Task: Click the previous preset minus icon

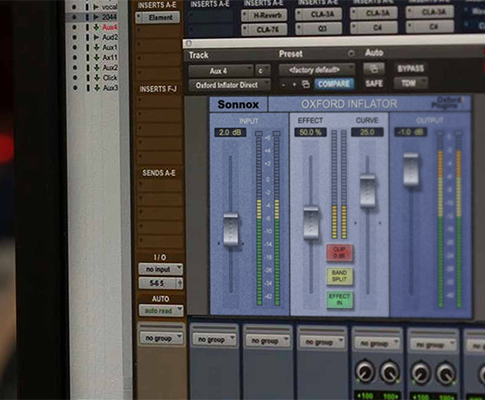Action: [283, 85]
